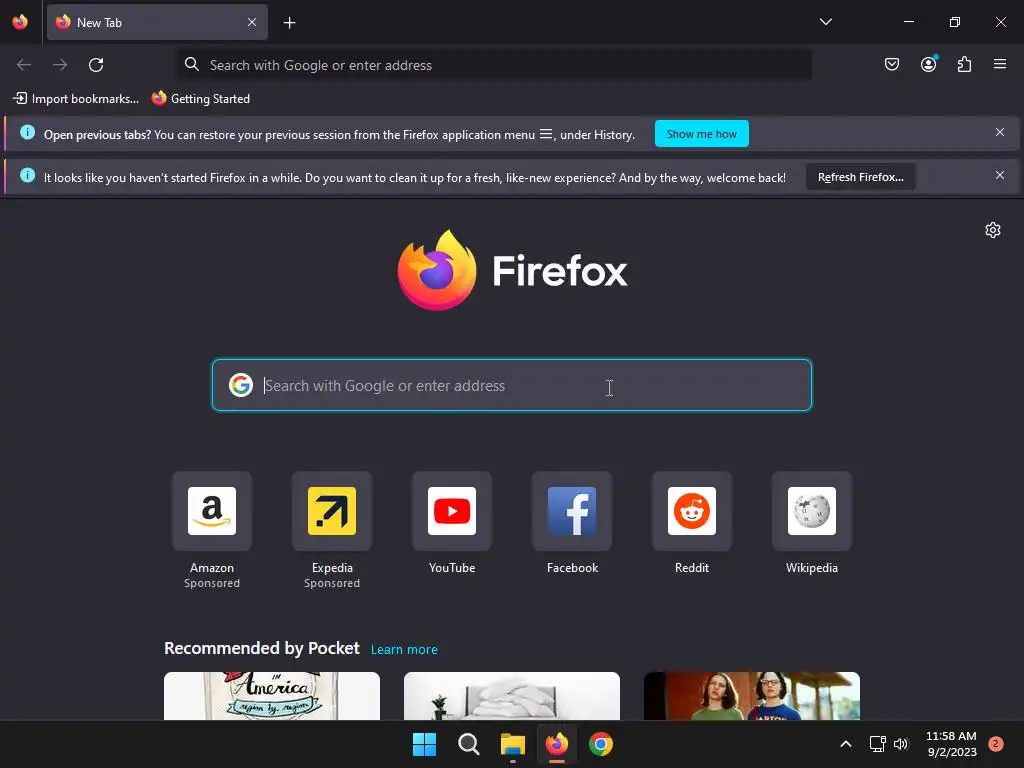The width and height of the screenshot is (1024, 768).
Task: Close the New Tab tab
Action: (x=251, y=22)
